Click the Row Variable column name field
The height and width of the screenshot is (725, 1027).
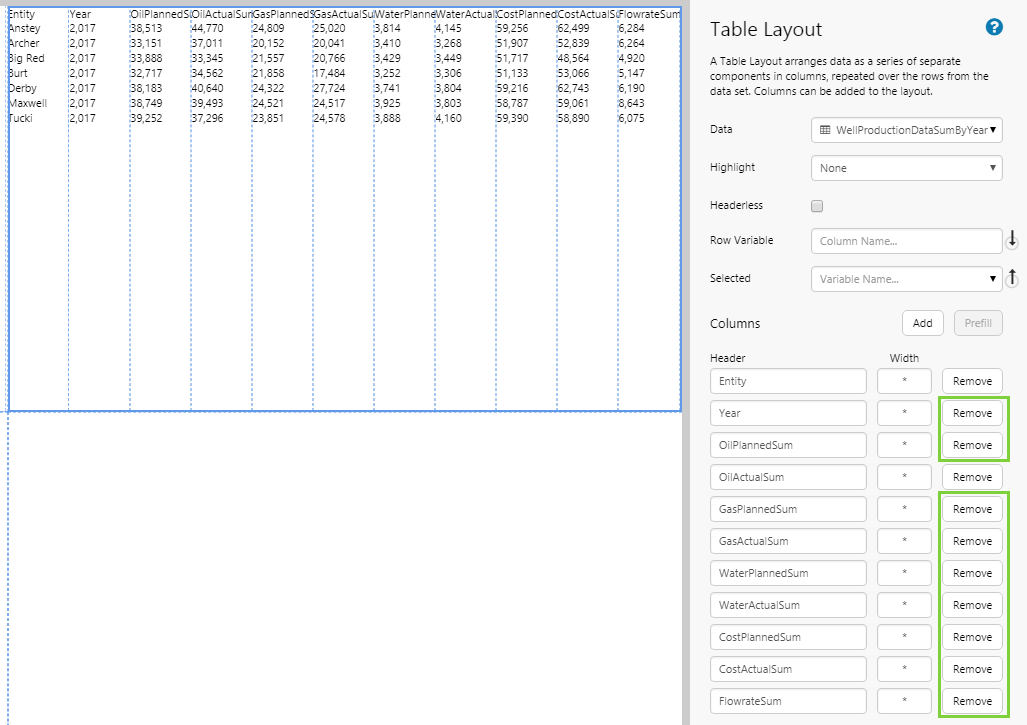[906, 241]
